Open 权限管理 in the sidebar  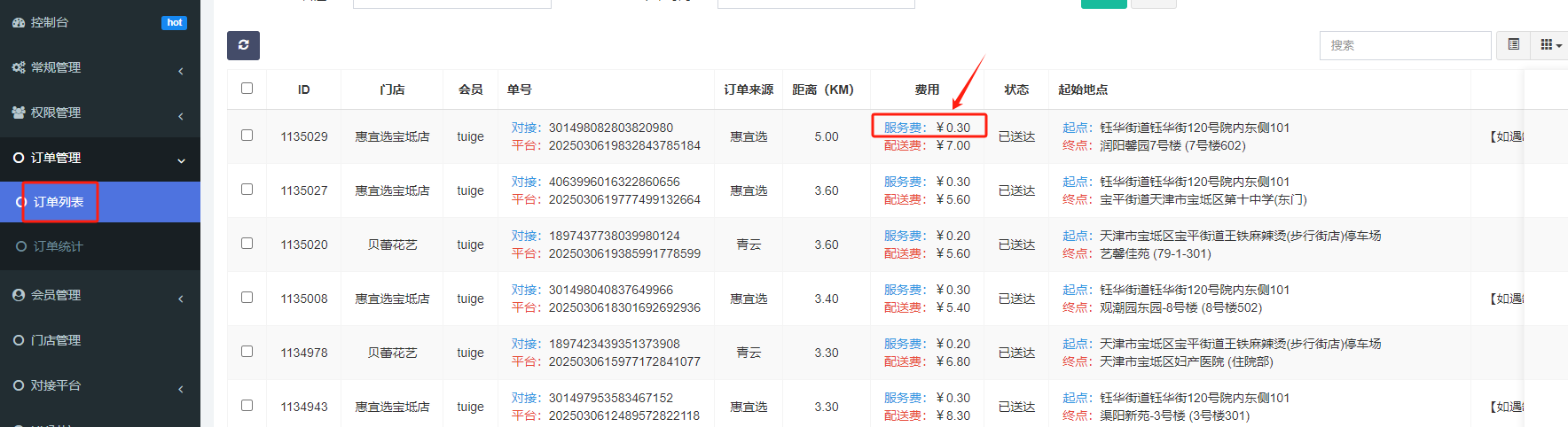coord(100,113)
